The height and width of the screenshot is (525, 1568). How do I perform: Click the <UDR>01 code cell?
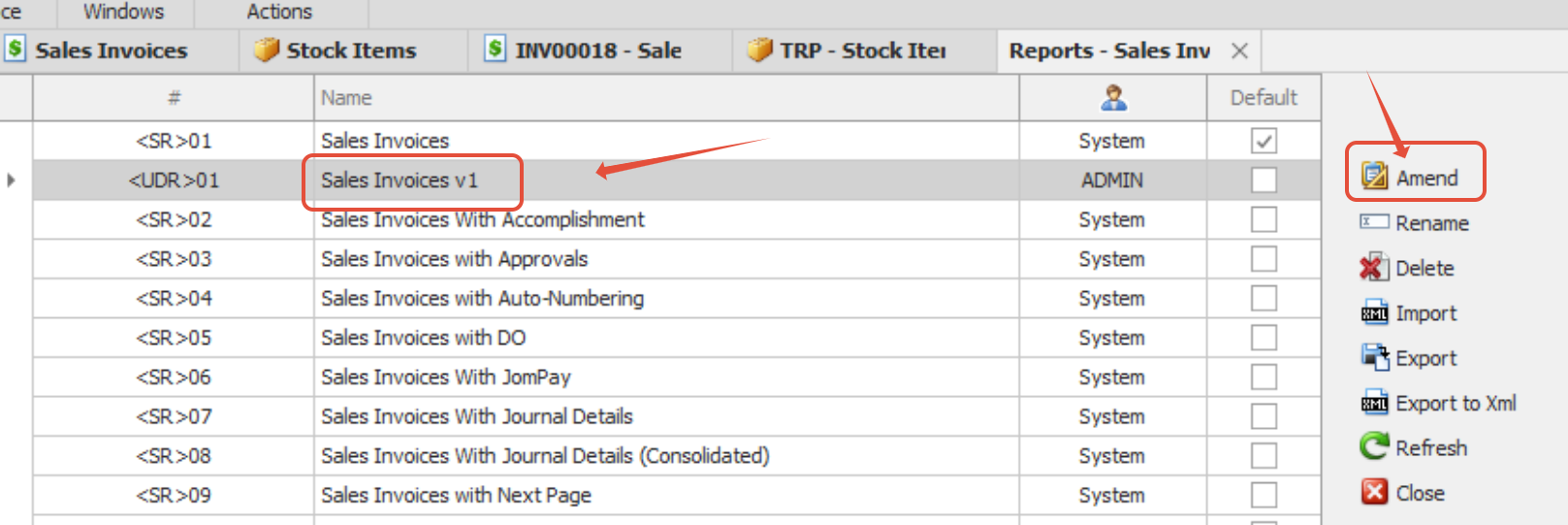(x=174, y=180)
